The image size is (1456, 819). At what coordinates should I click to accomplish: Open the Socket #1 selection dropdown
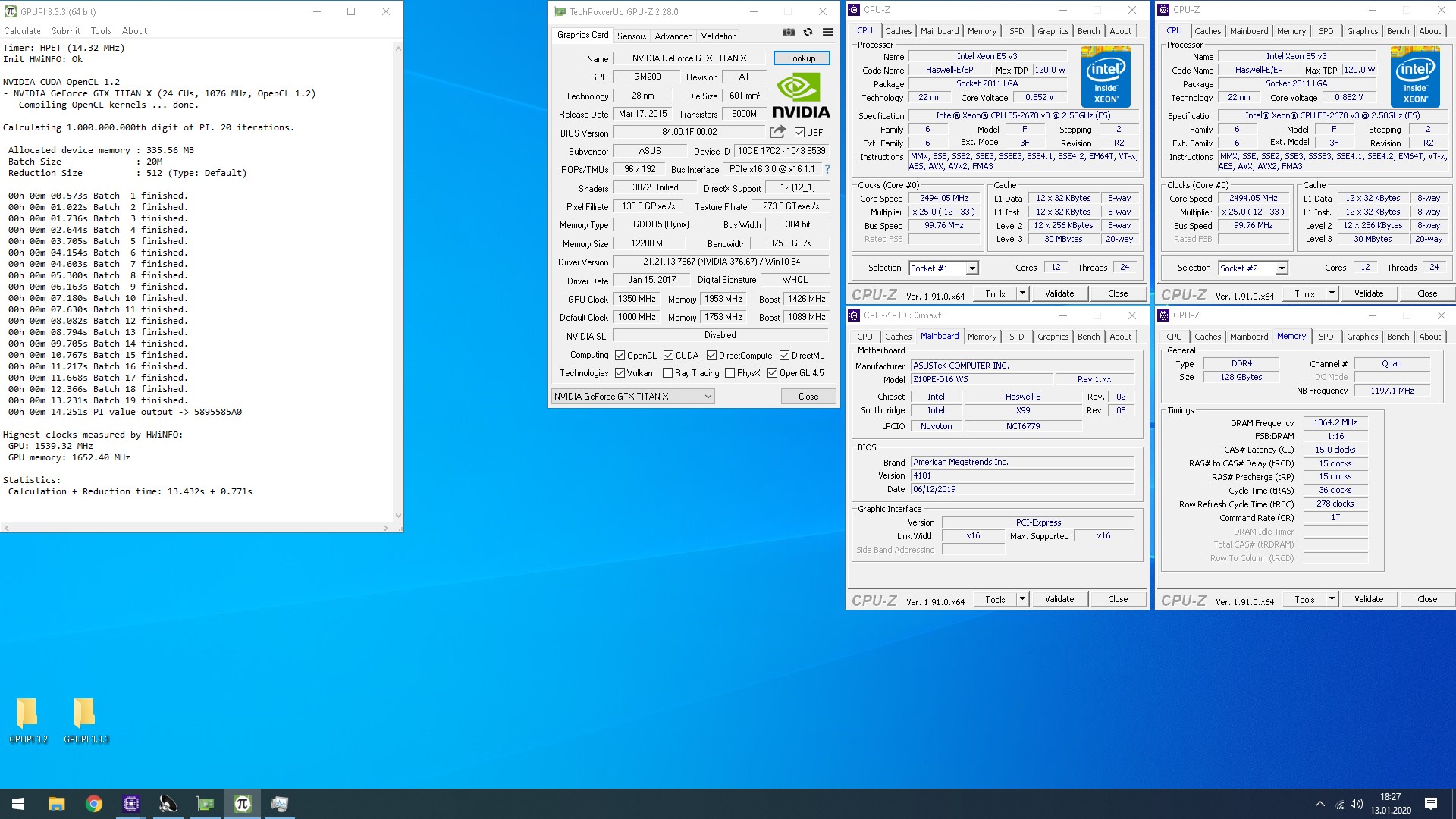[x=943, y=268]
